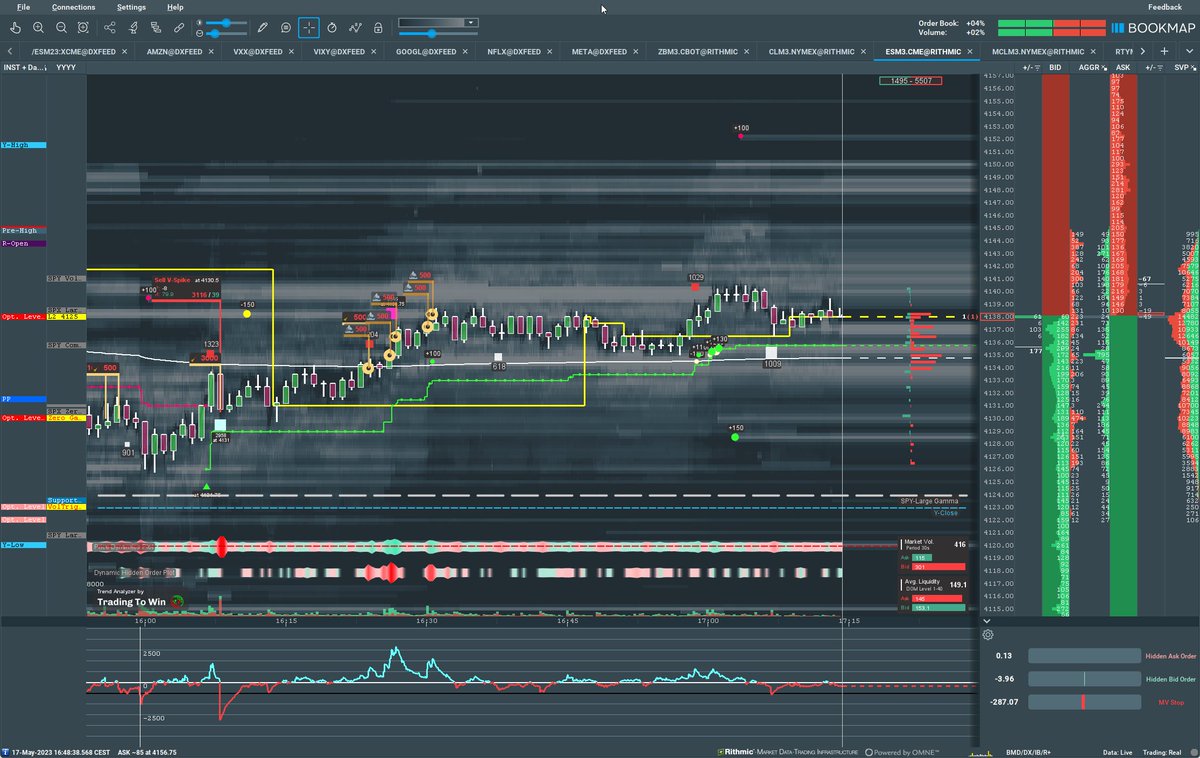1200x758 pixels.
Task: Click the speech bubble notes icon
Action: tap(286, 27)
